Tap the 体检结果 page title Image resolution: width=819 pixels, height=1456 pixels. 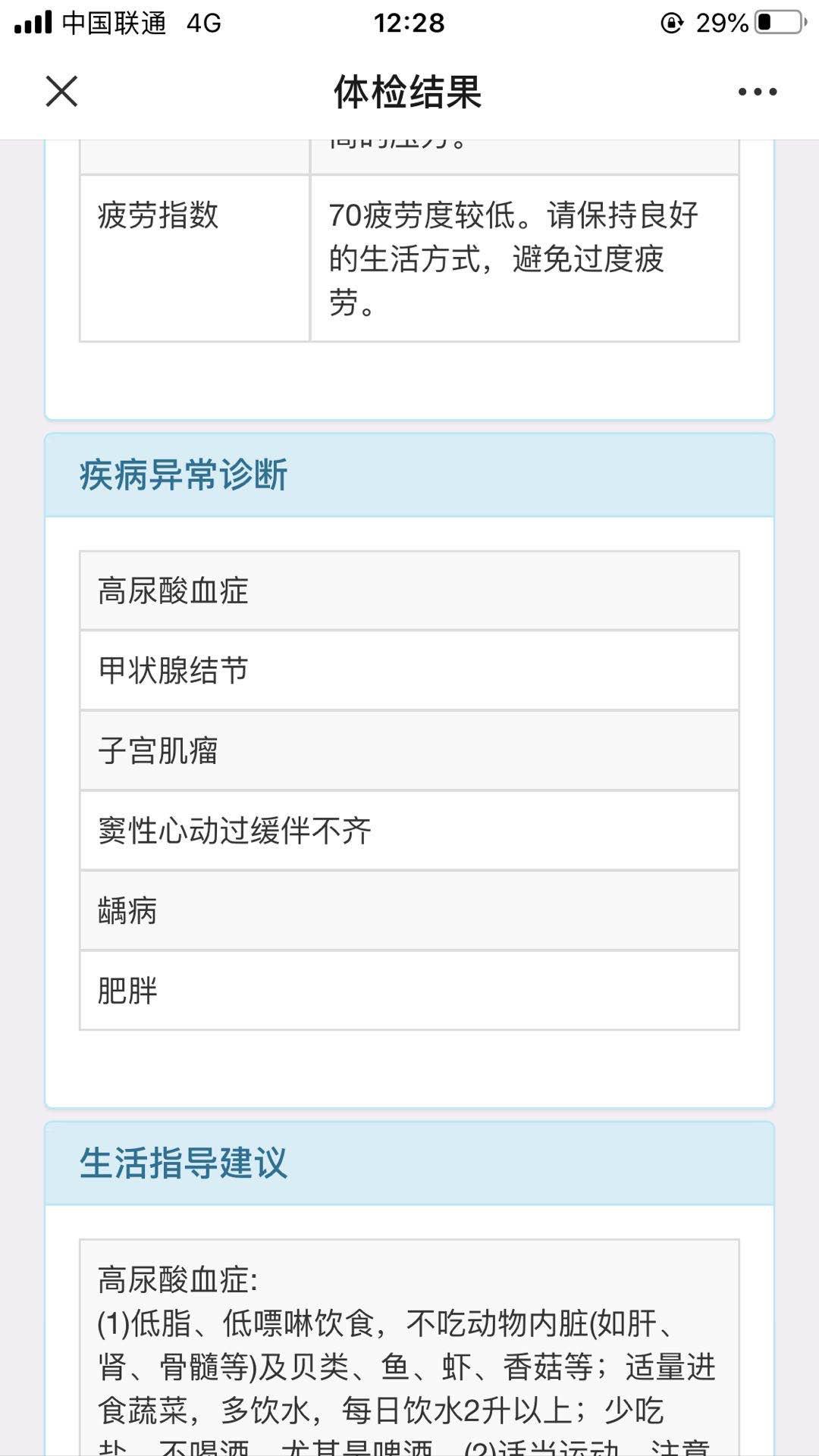click(x=409, y=92)
